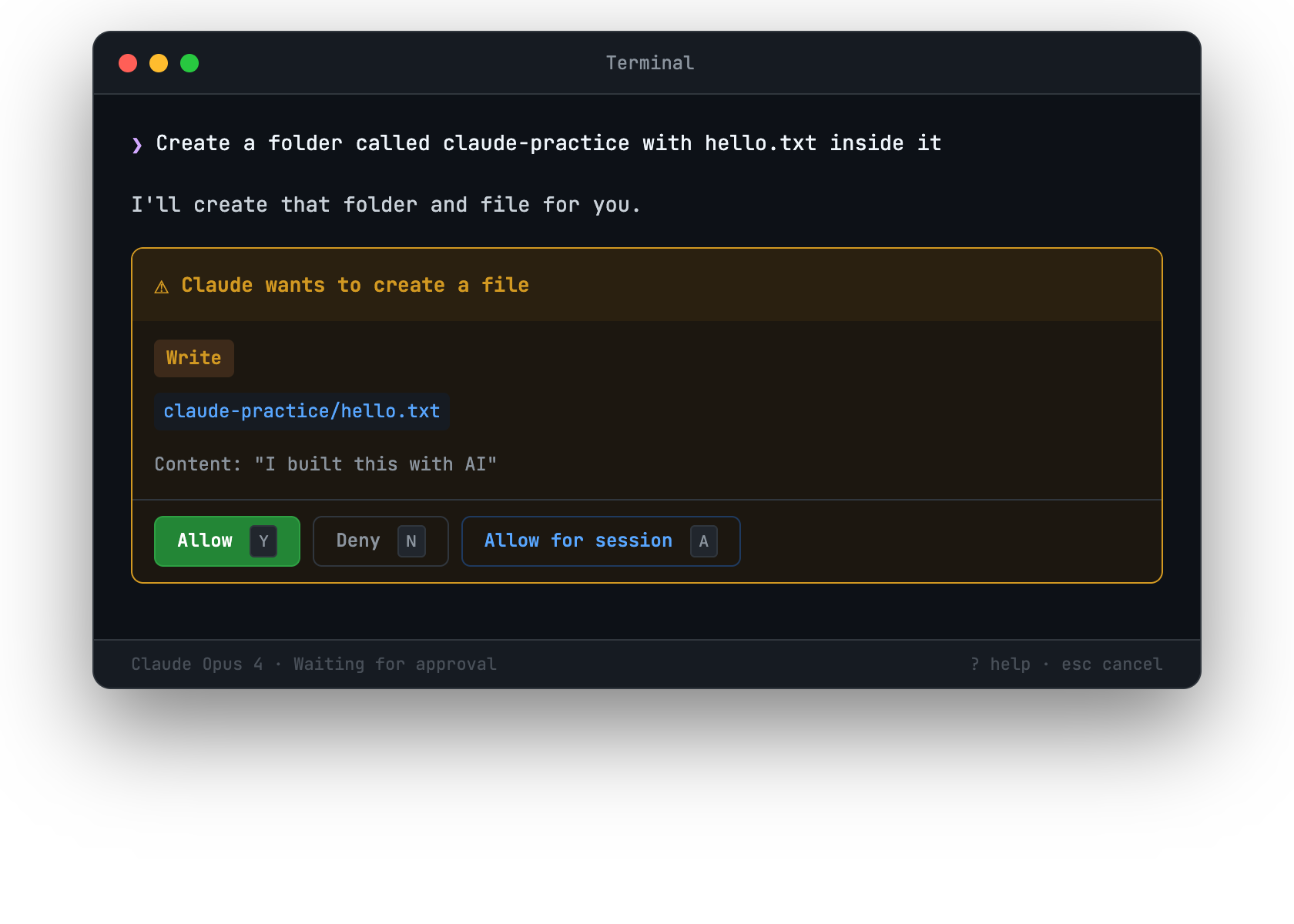This screenshot has width=1294, height=924.
Task: Collapse the Claude wants to create header
Action: 354,285
